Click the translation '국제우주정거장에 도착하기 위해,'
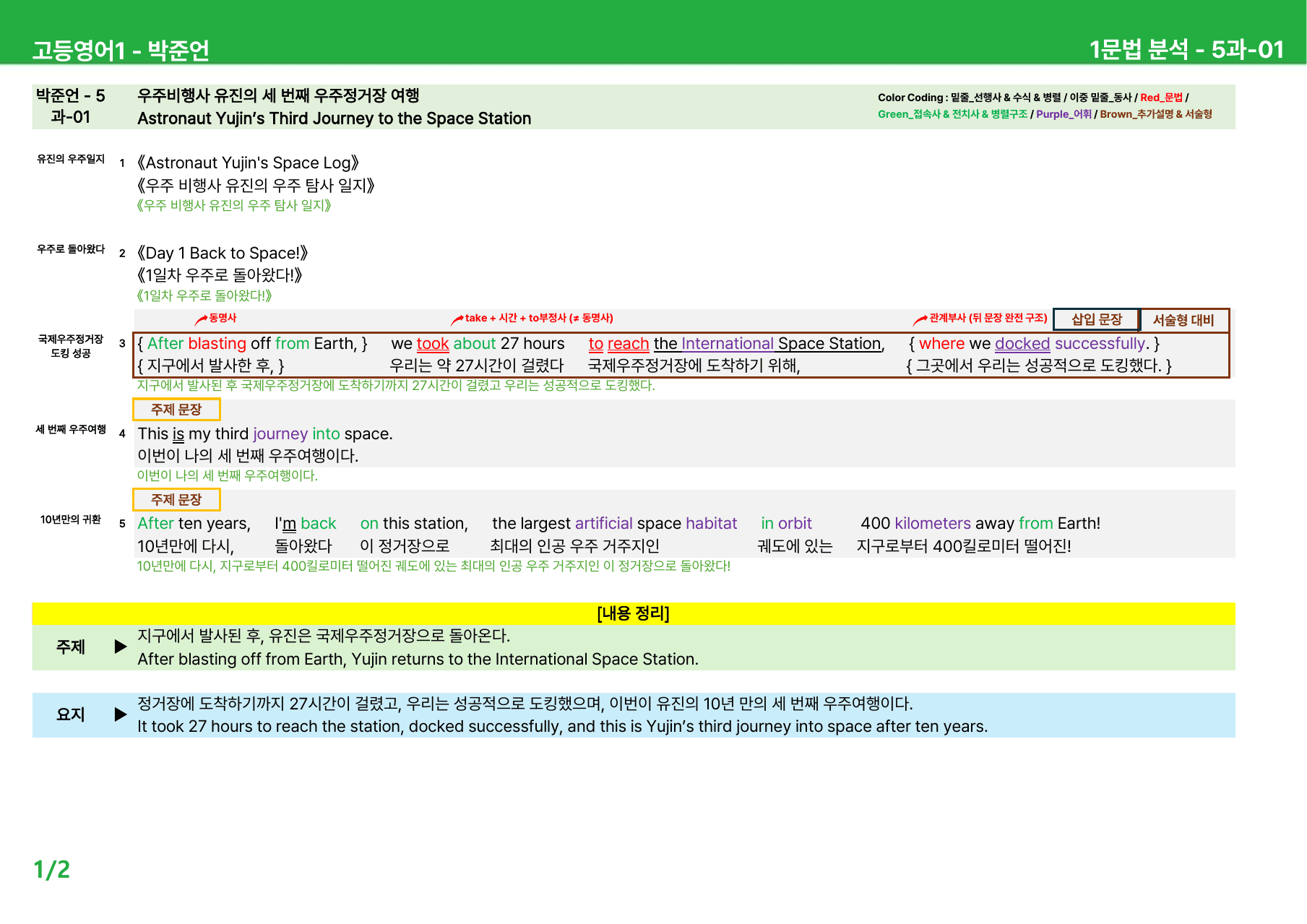 [x=694, y=366]
